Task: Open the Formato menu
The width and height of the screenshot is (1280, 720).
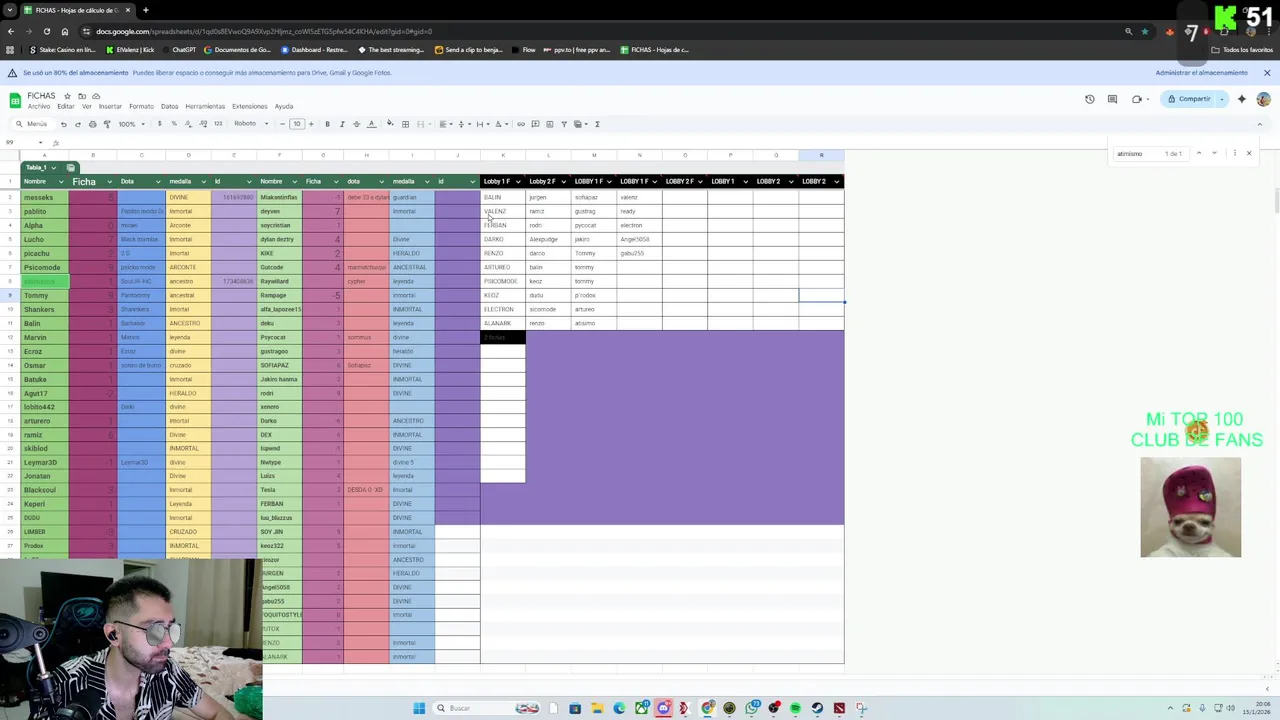Action: tap(141, 106)
